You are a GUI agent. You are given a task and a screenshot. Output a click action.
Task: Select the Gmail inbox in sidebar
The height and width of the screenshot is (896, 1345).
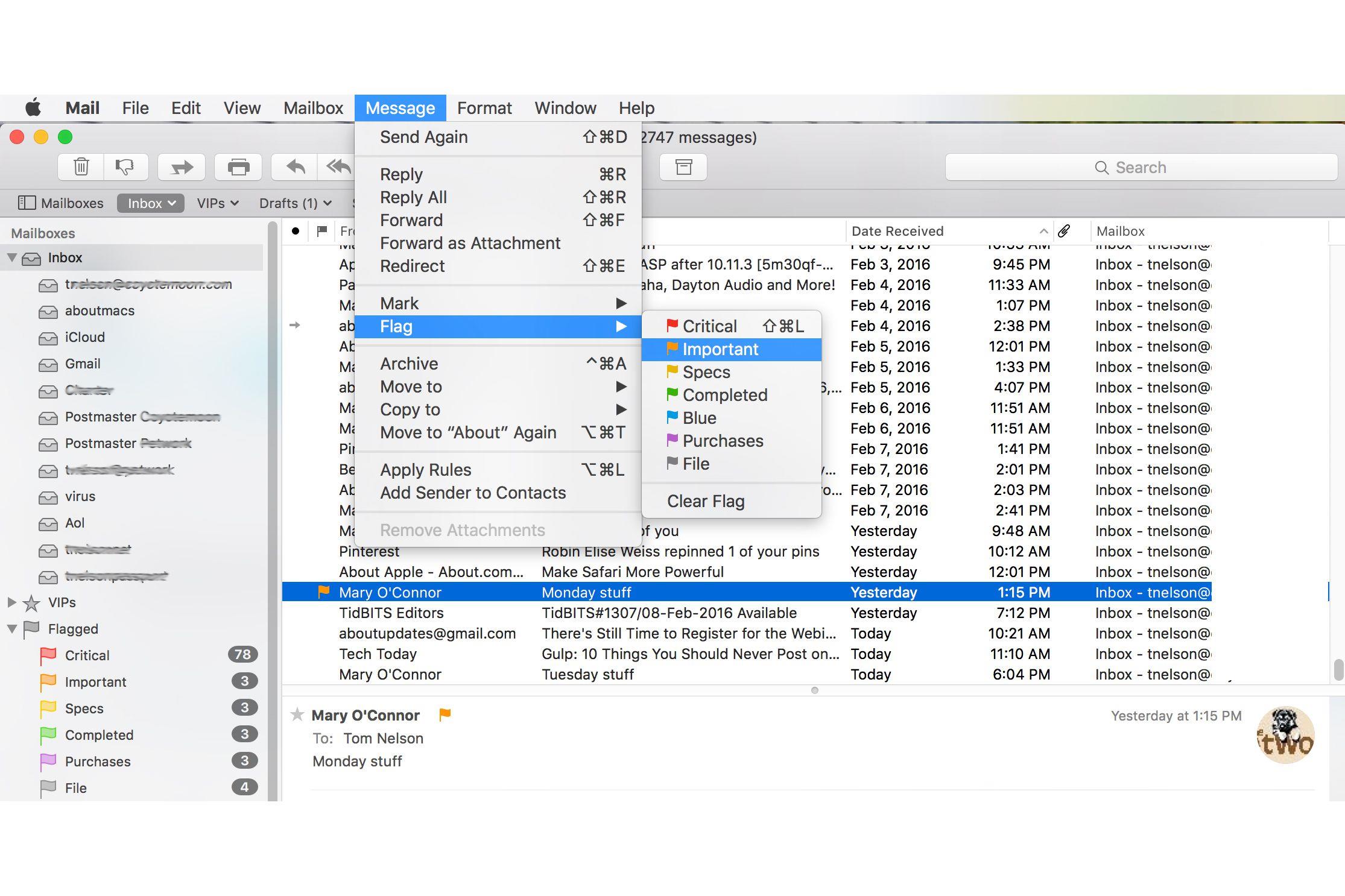click(x=83, y=364)
